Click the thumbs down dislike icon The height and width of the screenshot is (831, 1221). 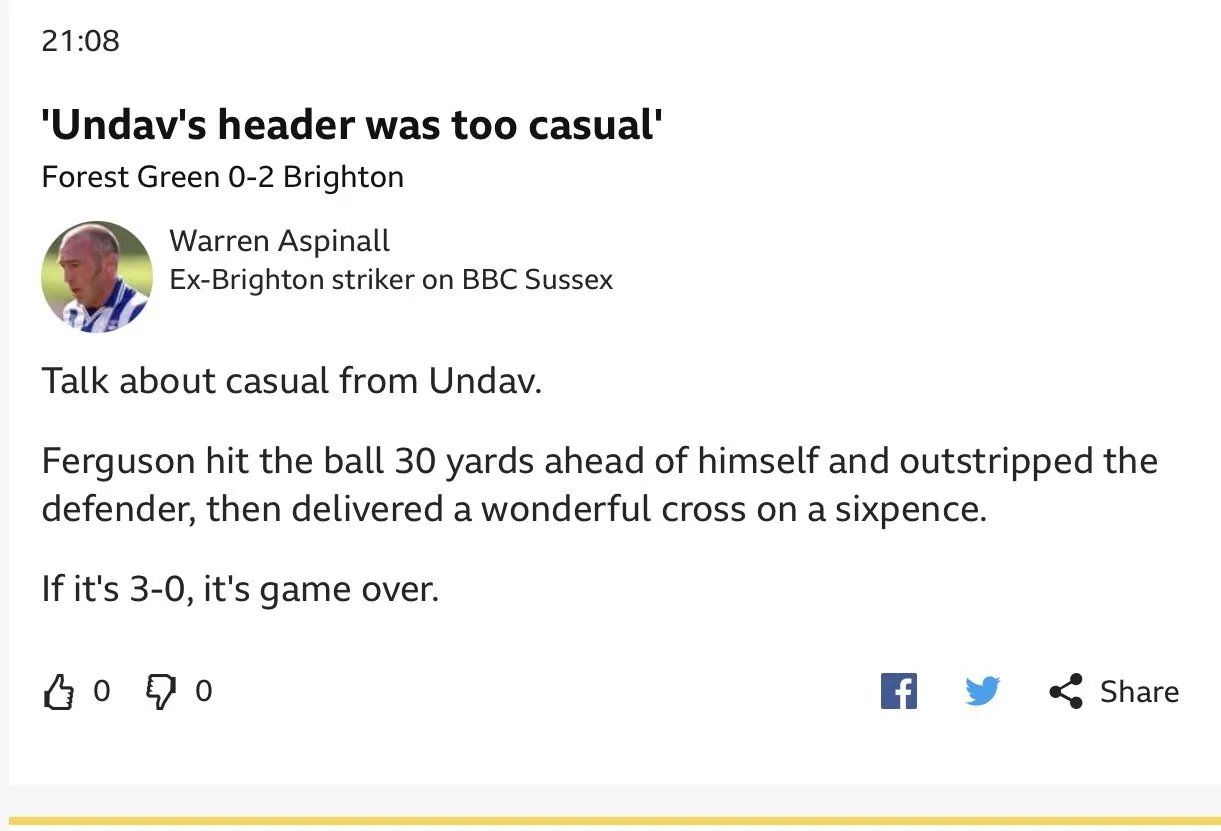point(160,690)
